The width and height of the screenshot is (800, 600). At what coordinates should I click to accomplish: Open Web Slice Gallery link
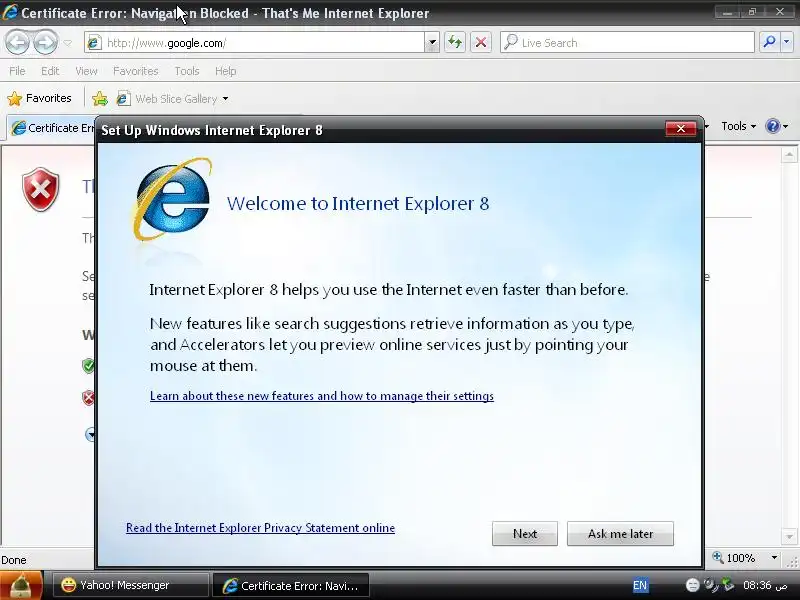(x=167, y=98)
